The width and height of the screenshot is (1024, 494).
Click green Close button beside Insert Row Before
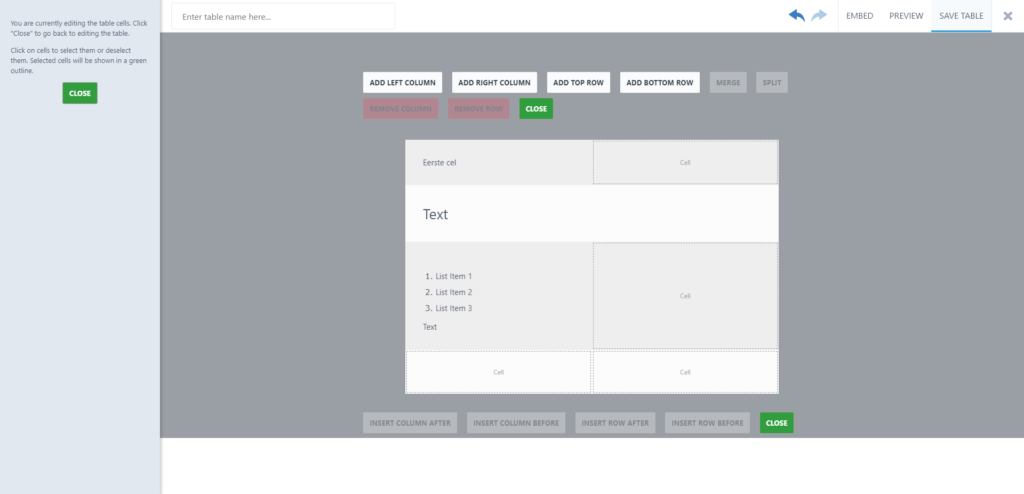pyautogui.click(x=776, y=423)
